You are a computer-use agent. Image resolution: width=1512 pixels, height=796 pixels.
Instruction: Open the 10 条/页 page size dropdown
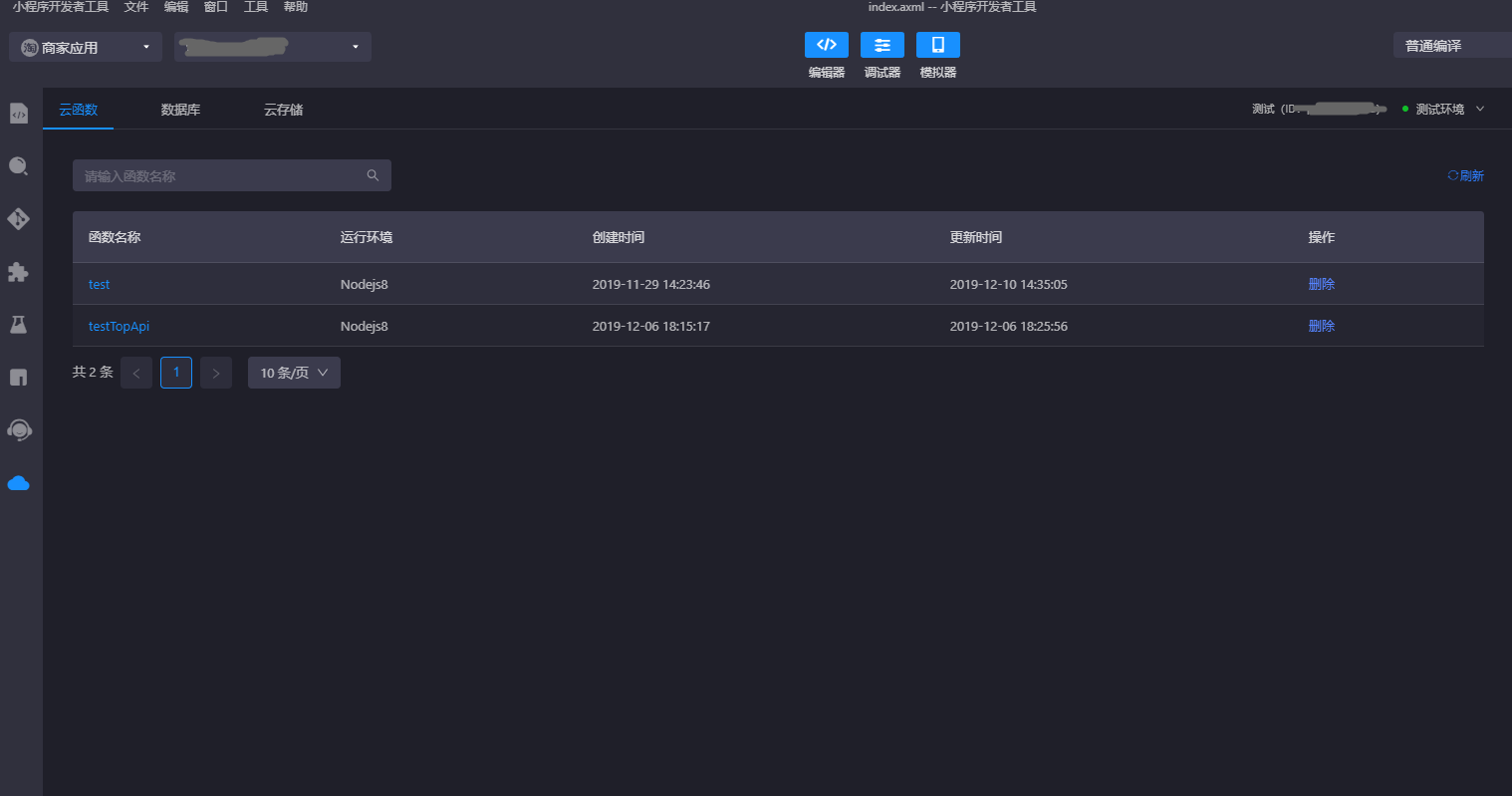(294, 373)
